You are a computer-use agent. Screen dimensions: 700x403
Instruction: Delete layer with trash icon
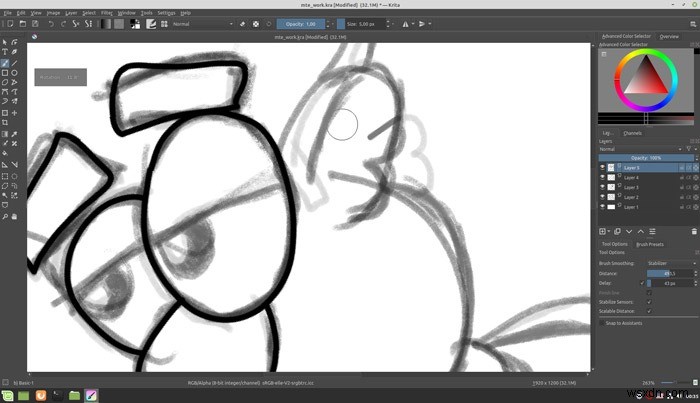point(694,231)
